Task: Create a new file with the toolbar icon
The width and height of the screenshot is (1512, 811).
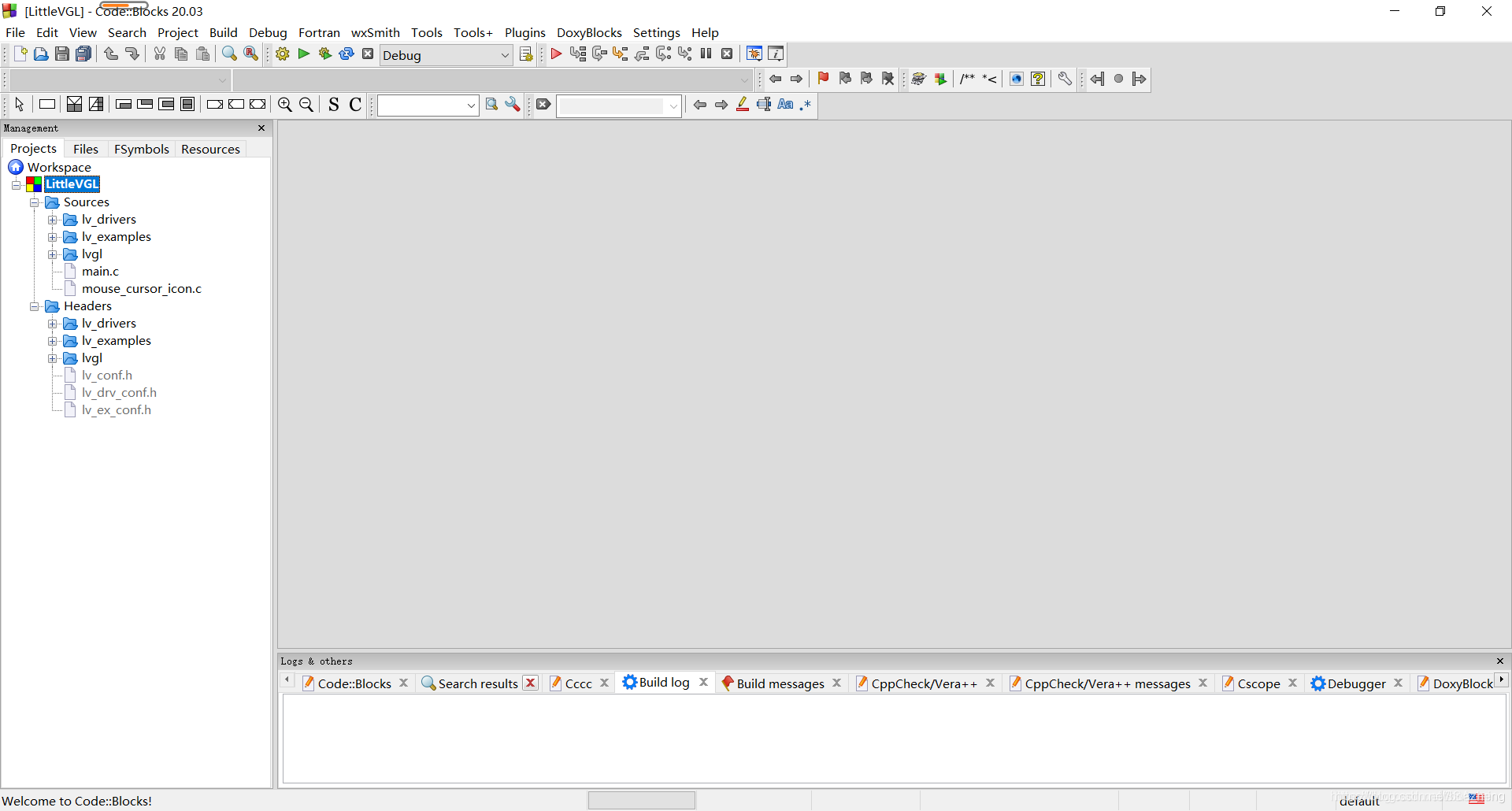Action: tap(20, 54)
